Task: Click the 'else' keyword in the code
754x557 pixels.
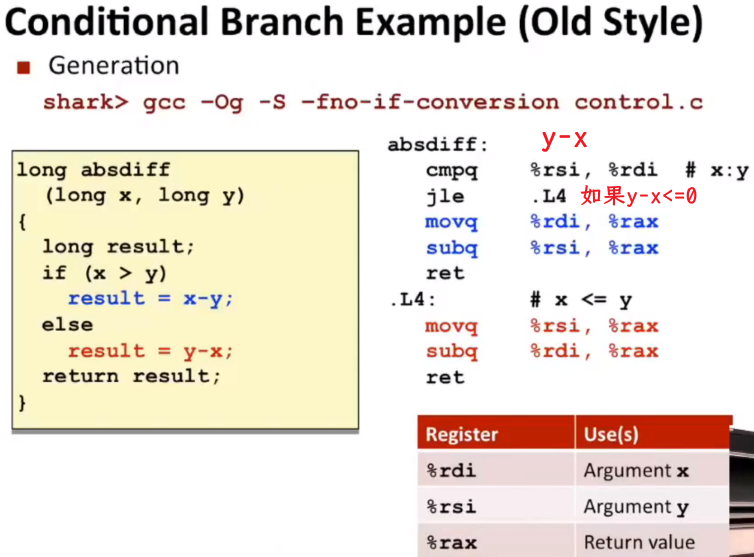Action: [x=67, y=325]
